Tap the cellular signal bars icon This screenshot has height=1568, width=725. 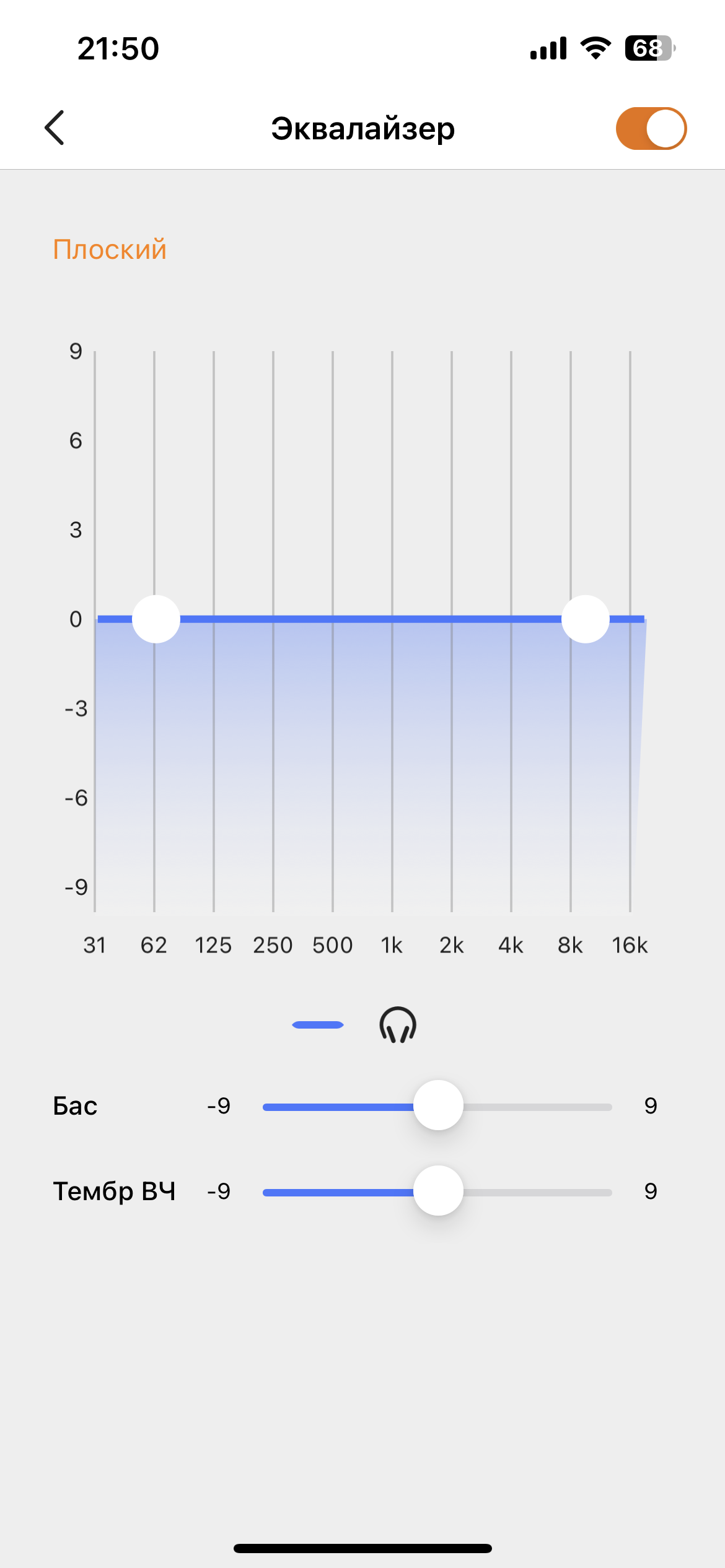click(x=548, y=48)
